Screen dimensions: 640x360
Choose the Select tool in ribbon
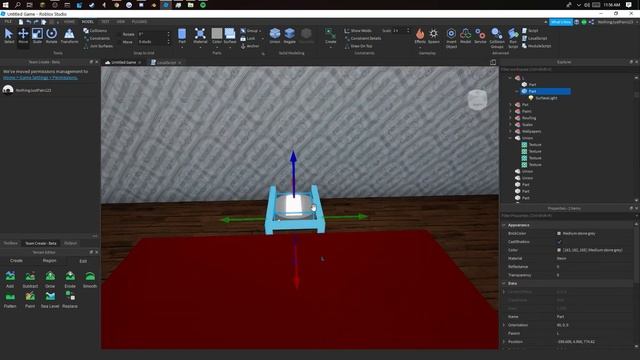[x=9, y=36]
